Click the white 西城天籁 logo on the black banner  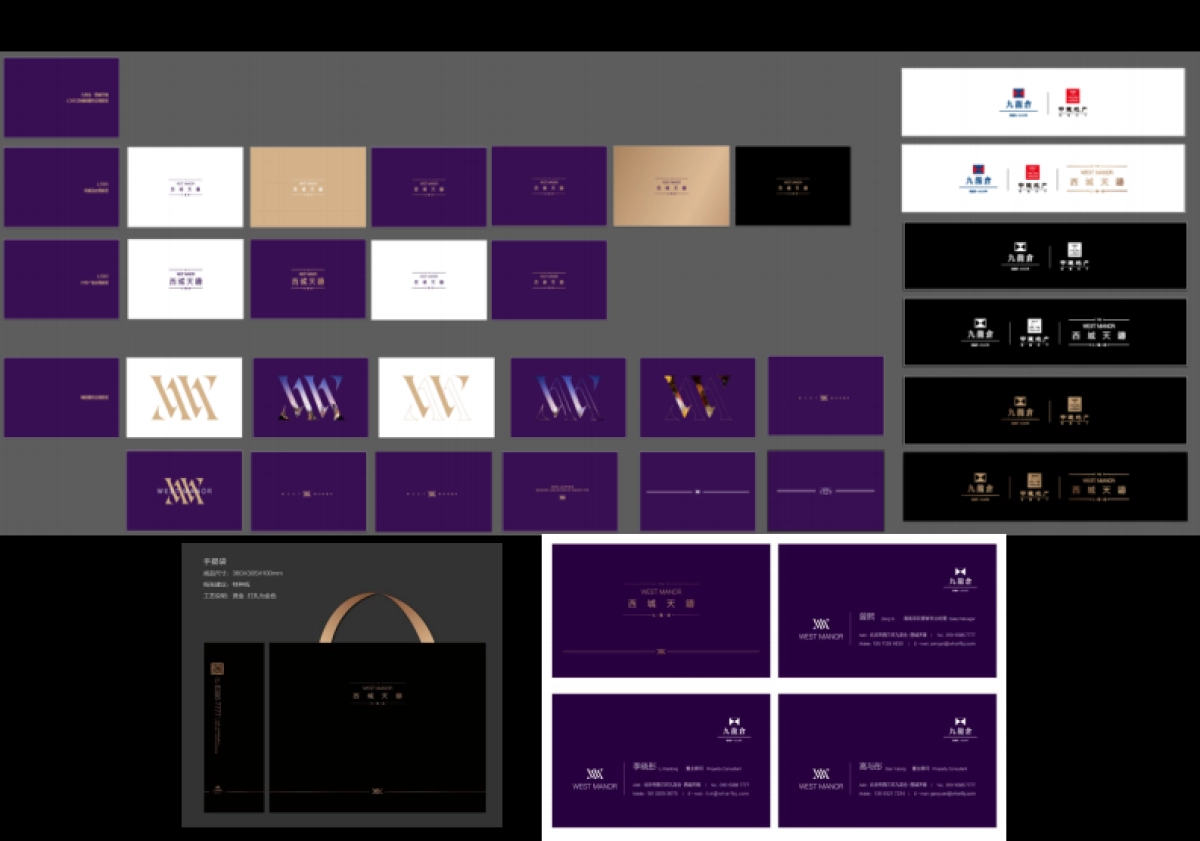pos(1098,333)
